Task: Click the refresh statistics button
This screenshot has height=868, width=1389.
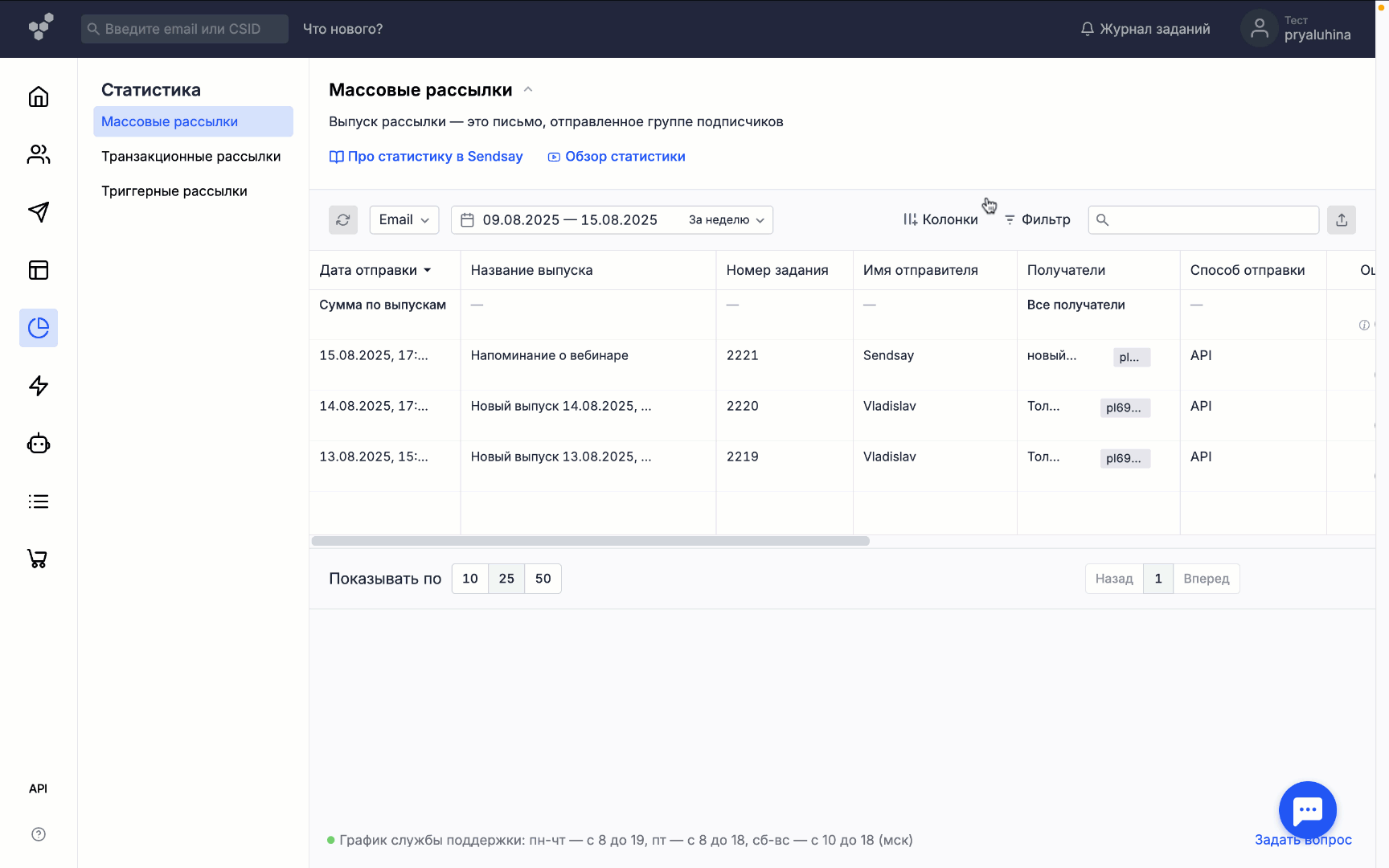Action: [x=343, y=220]
